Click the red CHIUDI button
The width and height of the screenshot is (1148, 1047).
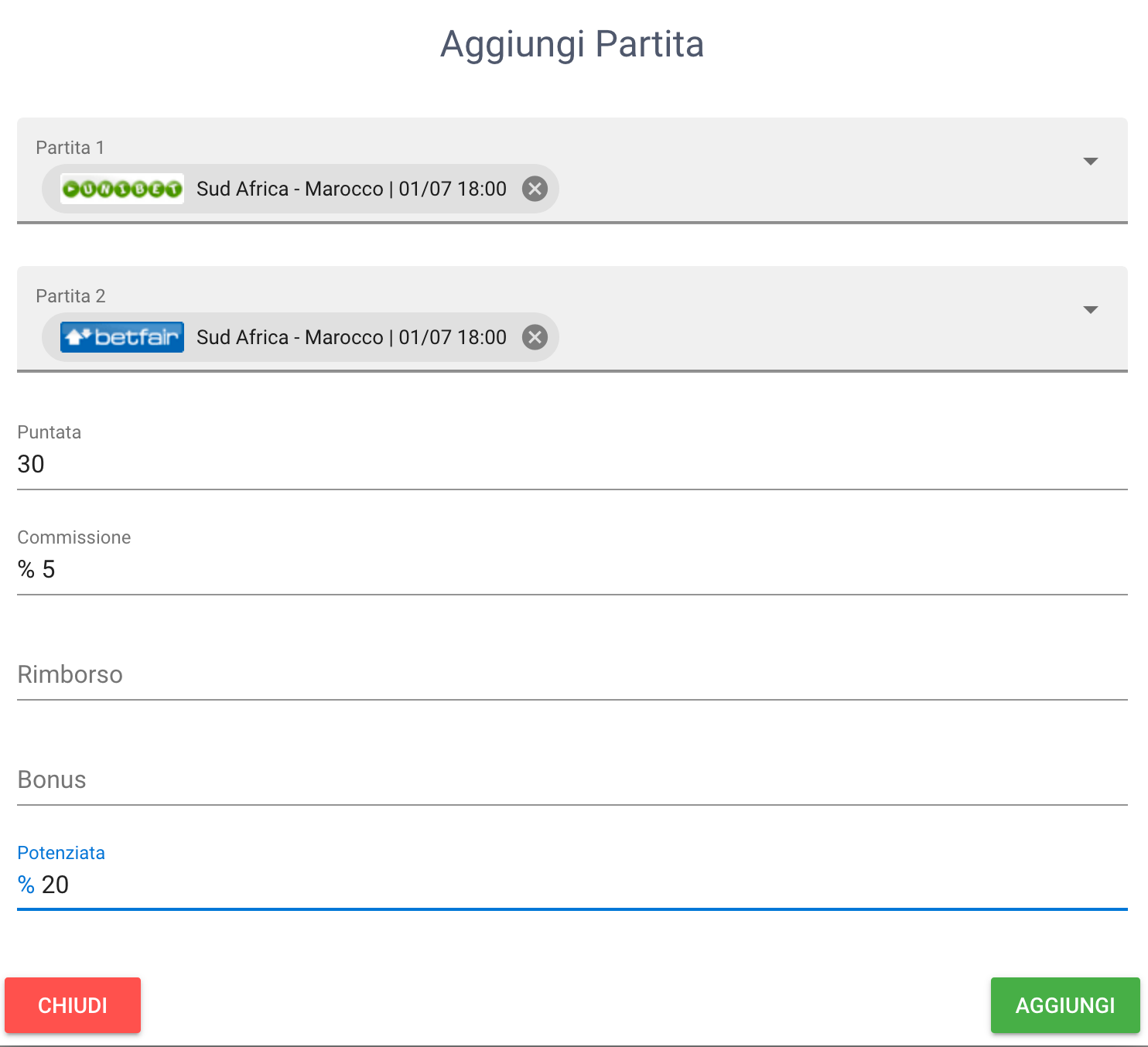point(73,1005)
